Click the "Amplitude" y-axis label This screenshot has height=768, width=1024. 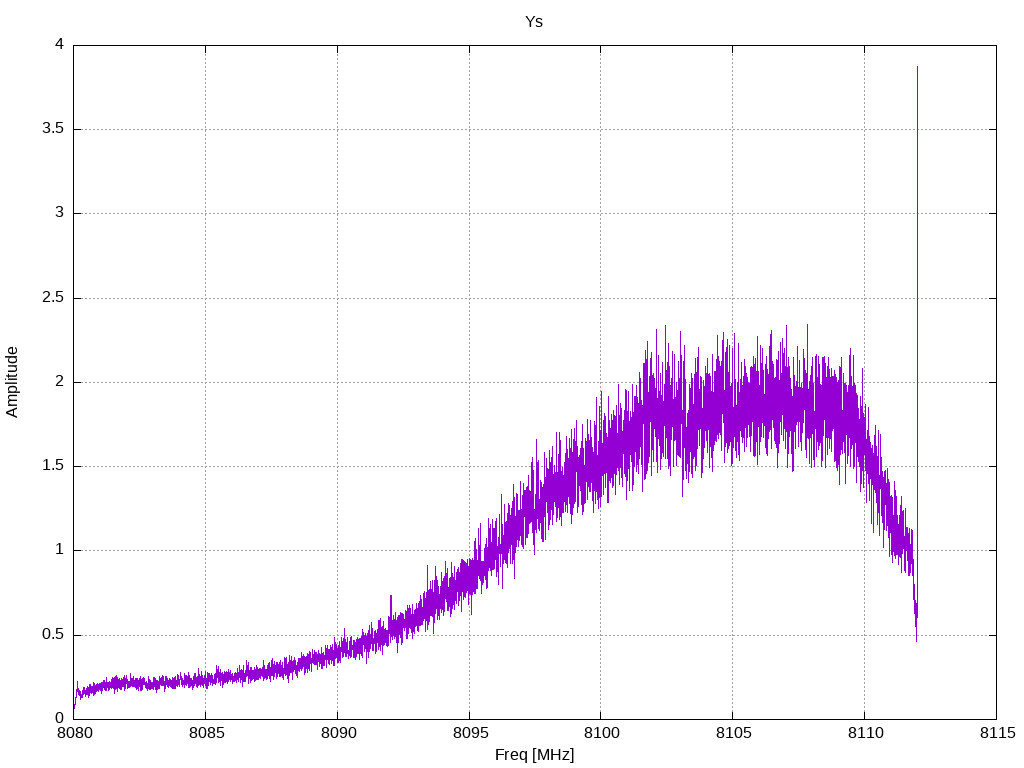(12, 381)
